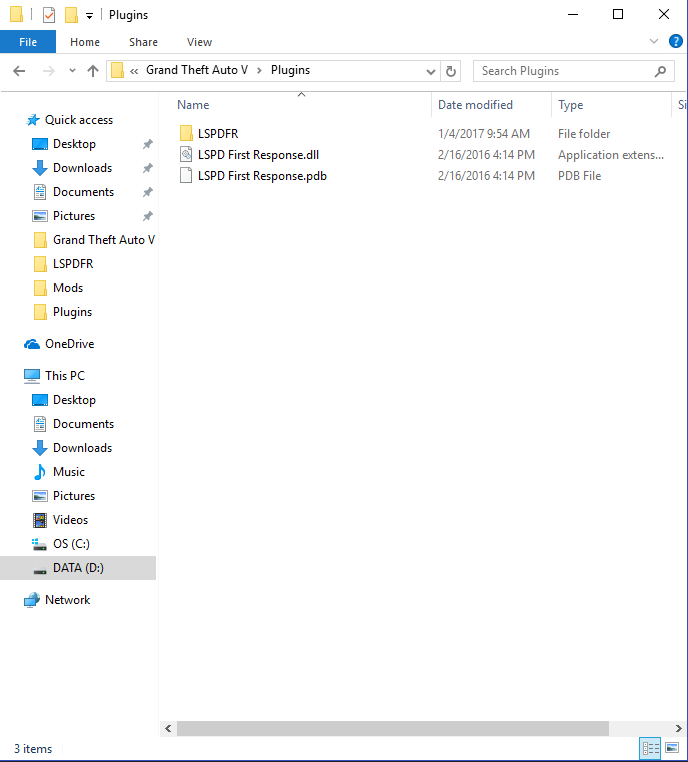688x762 pixels.
Task: Open the LSPDFR folder icon in the file list
Action: (x=186, y=134)
